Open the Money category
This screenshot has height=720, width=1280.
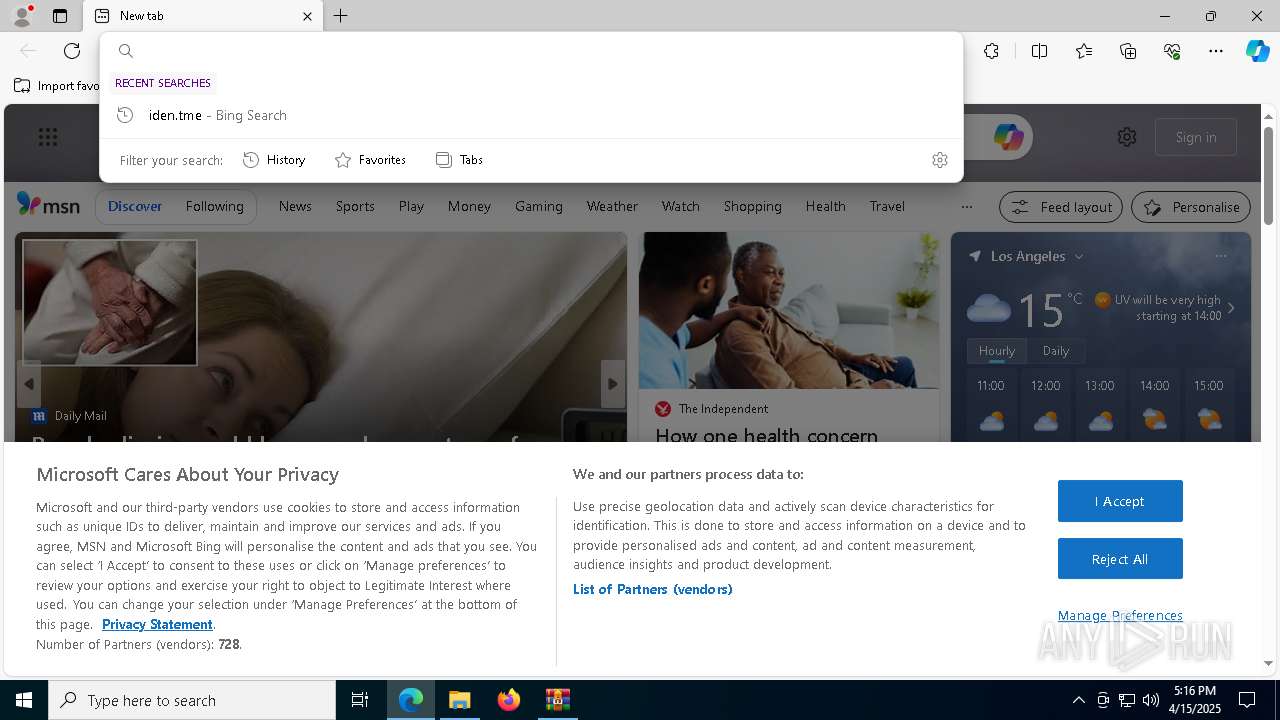click(469, 206)
